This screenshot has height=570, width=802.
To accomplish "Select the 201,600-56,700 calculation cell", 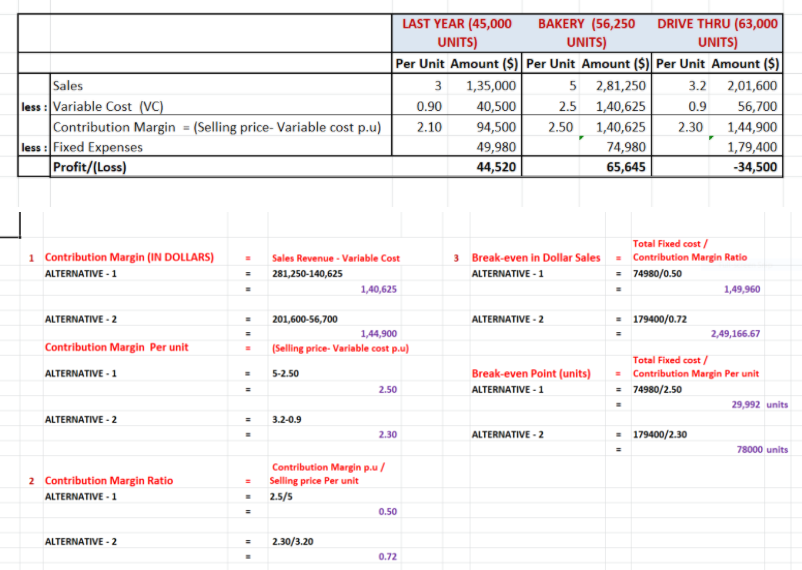I will (305, 319).
